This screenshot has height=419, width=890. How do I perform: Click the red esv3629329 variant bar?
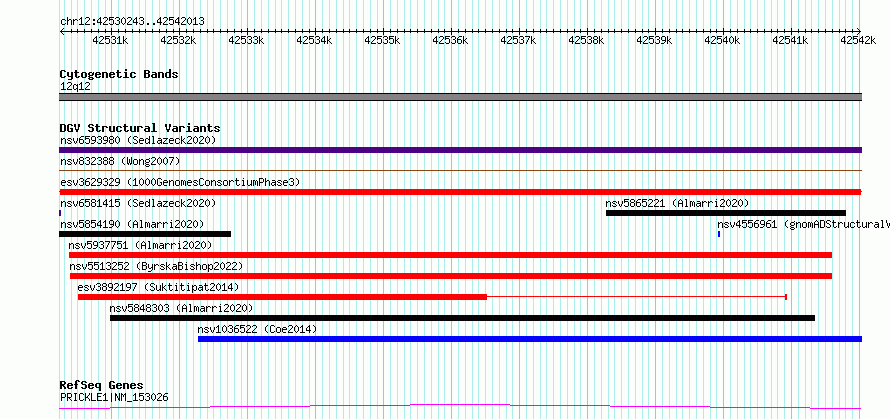coord(460,192)
